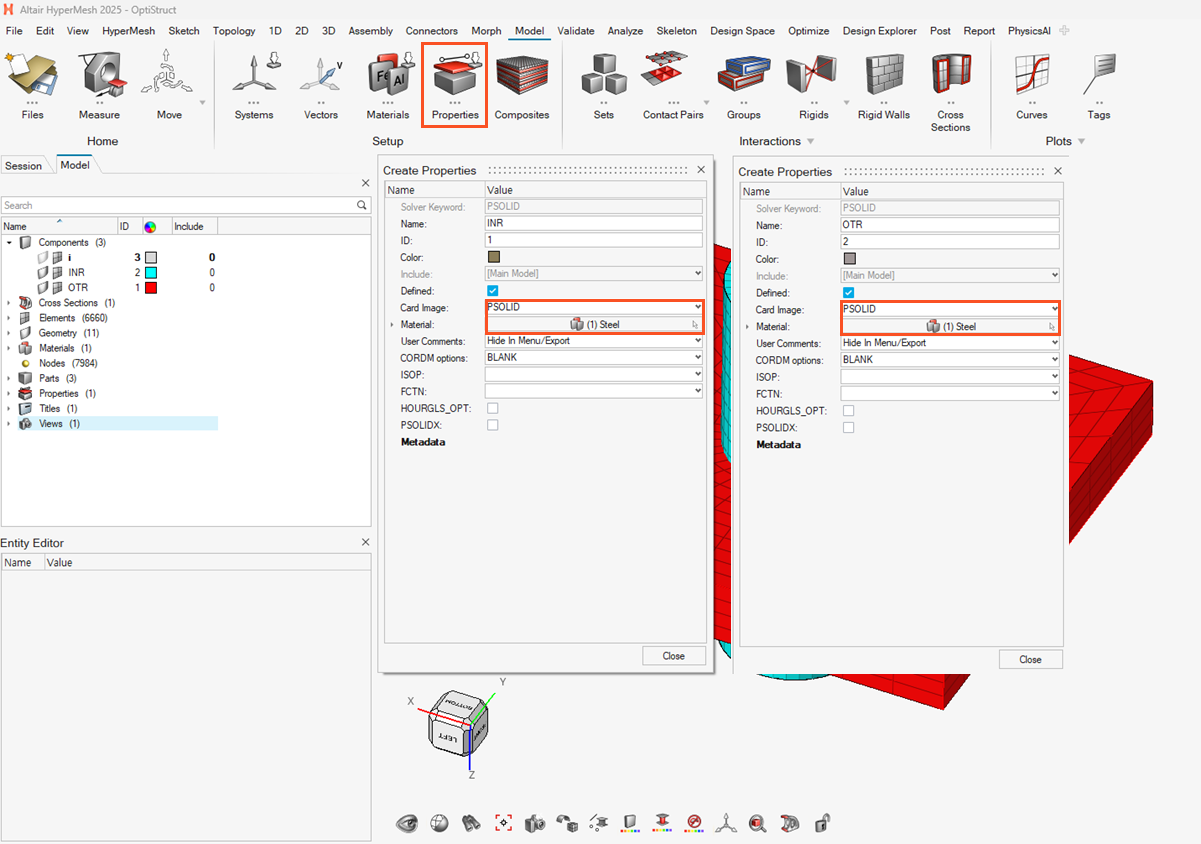Toggle Defined checkbox in INR properties dialog
This screenshot has height=844, width=1201.
(492, 291)
